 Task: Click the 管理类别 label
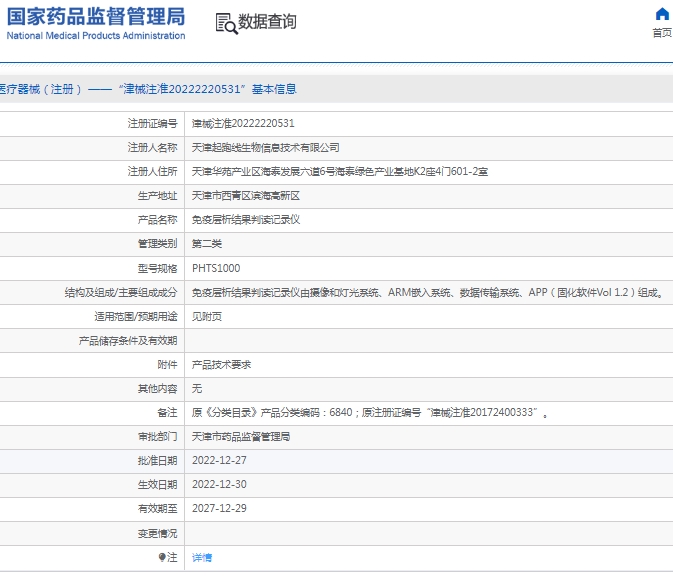158,244
